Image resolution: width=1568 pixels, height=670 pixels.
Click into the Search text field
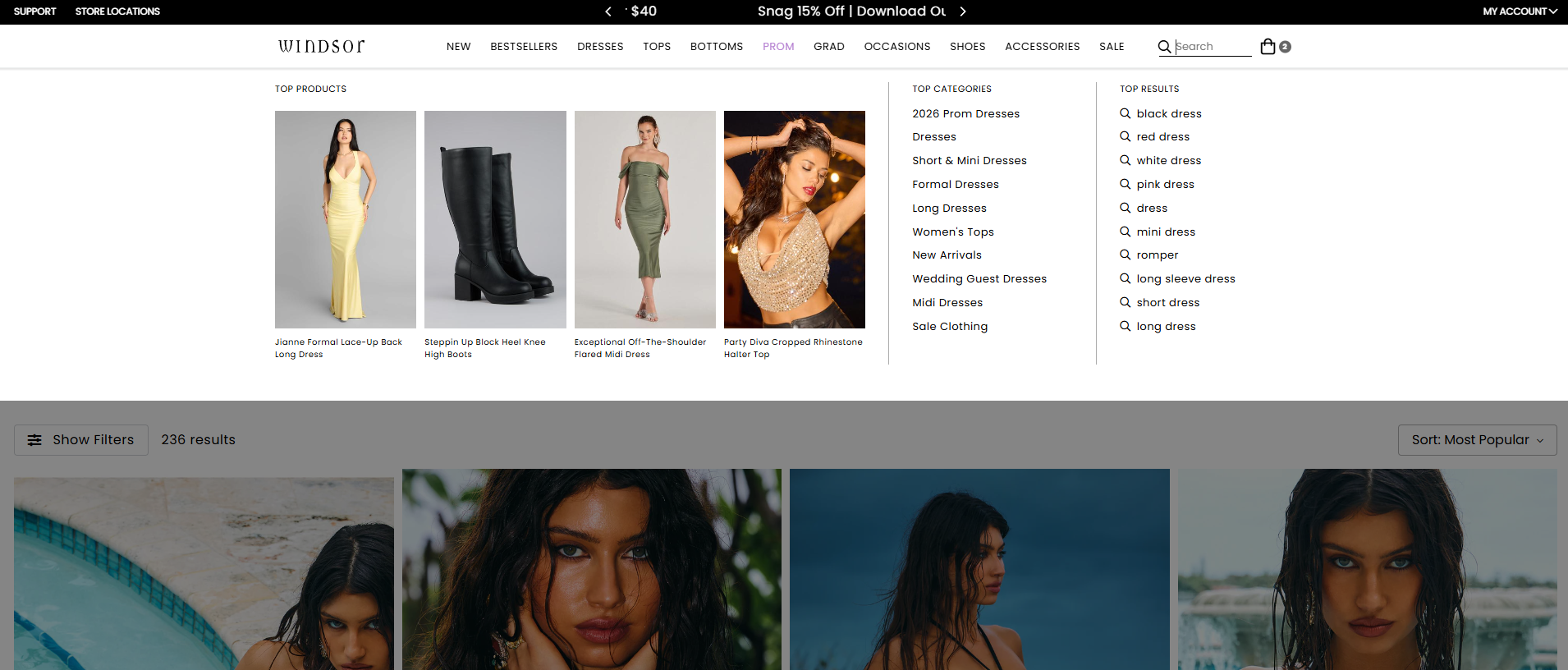click(x=1213, y=47)
